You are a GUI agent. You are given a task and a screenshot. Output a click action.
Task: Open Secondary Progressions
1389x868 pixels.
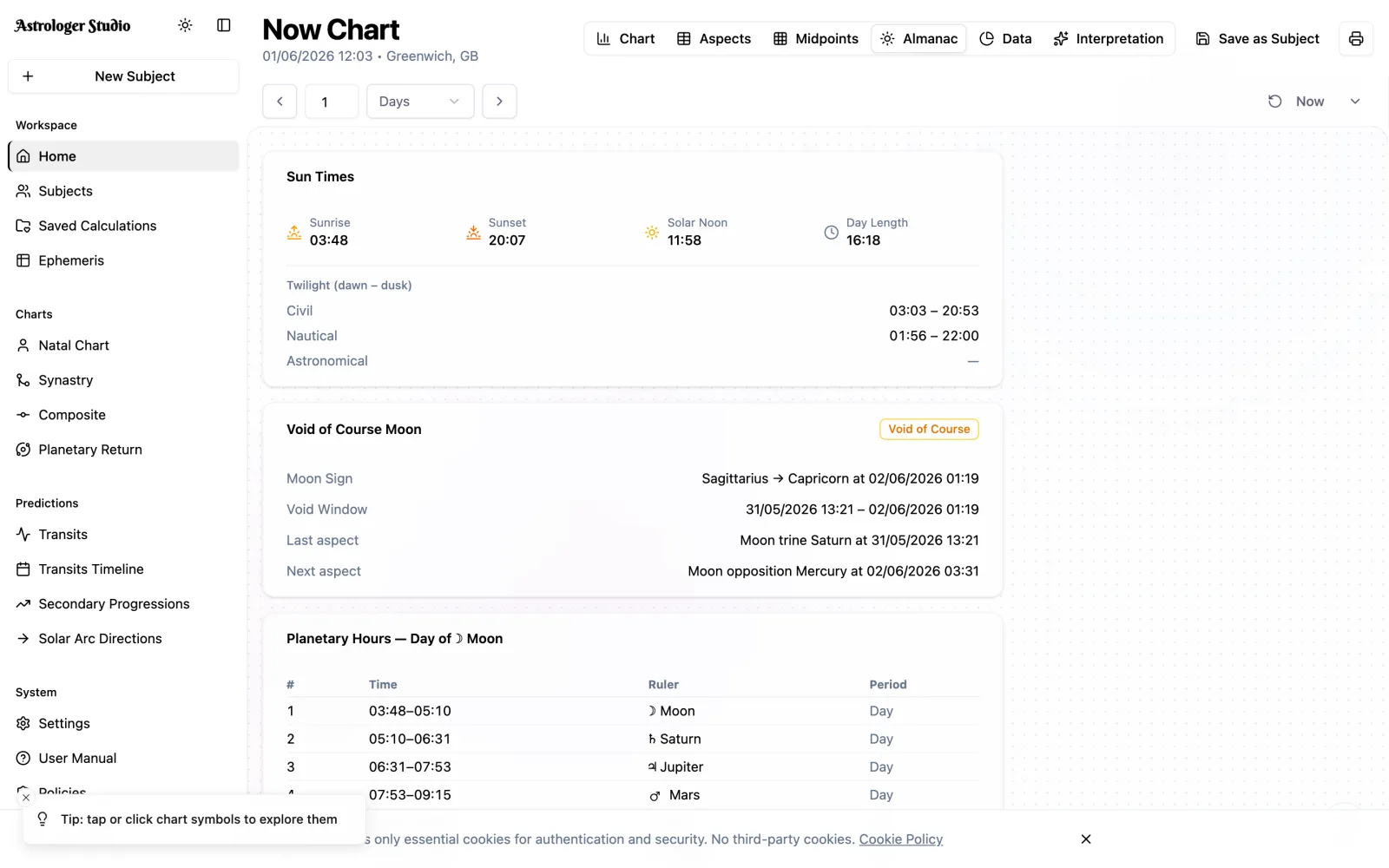coord(123,604)
